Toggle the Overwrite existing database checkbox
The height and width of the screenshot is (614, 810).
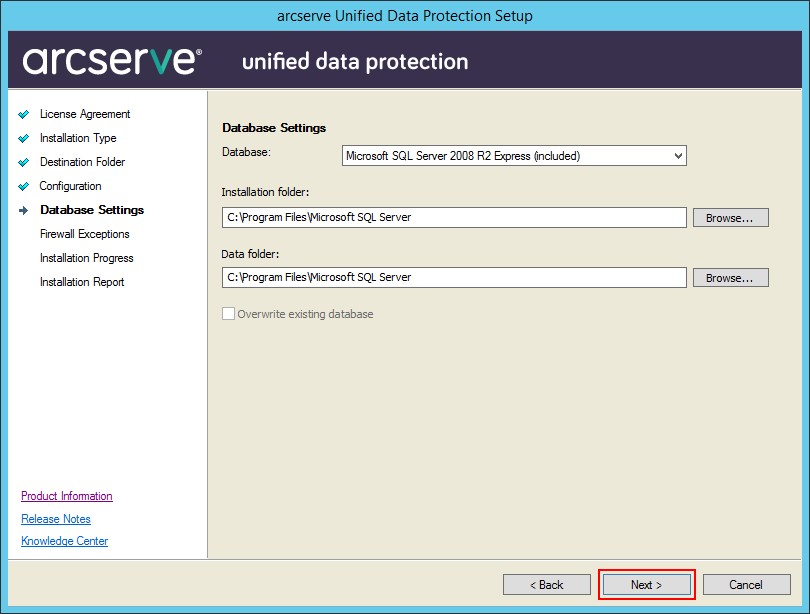(228, 313)
